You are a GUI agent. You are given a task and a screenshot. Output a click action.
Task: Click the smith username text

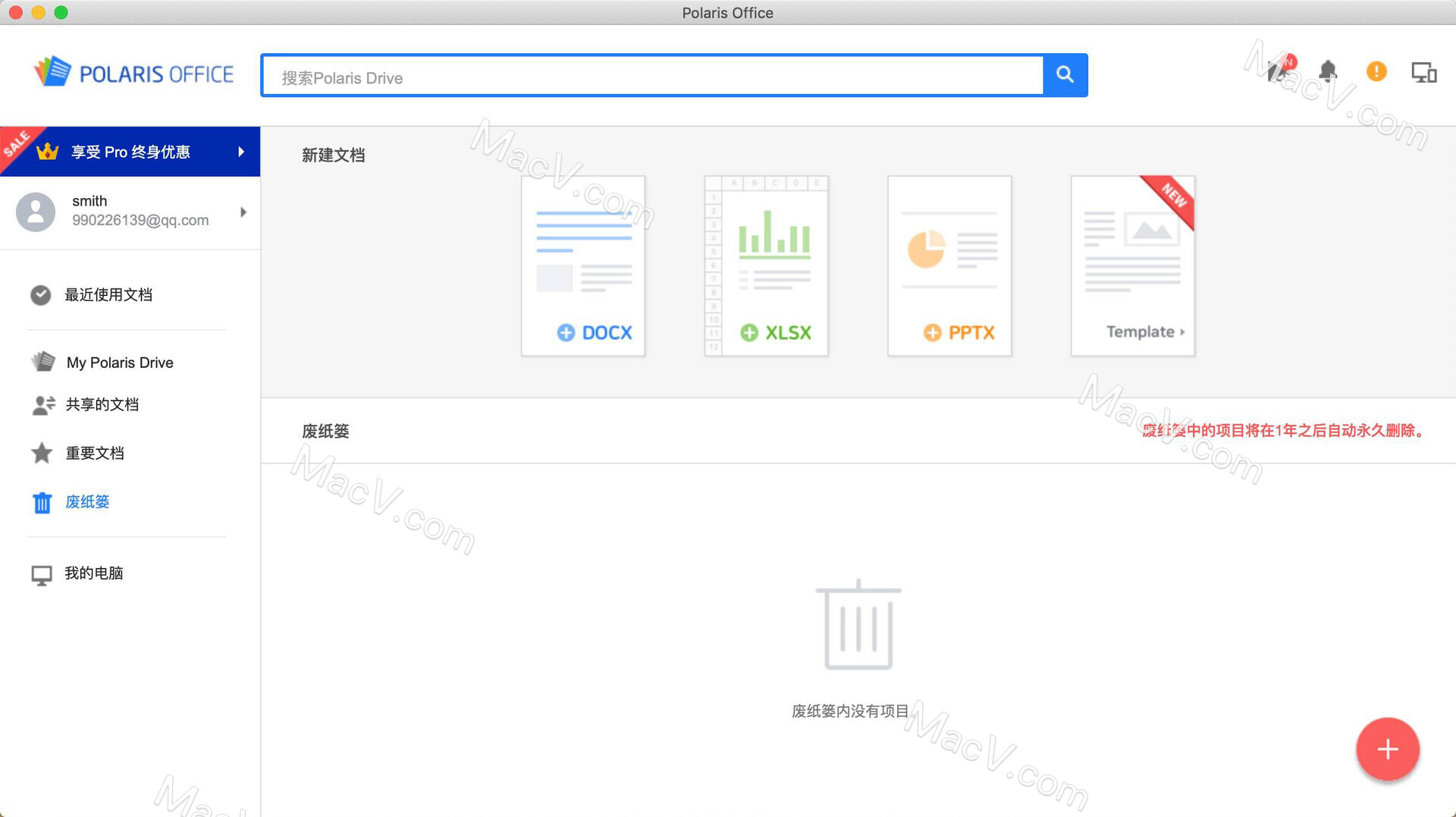89,201
